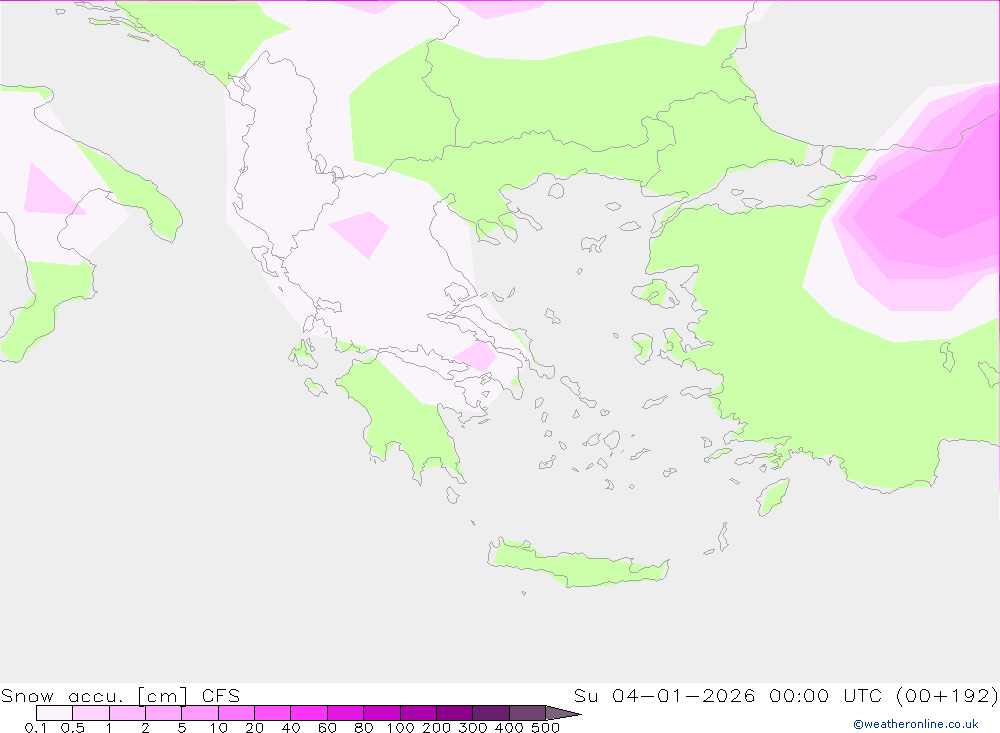Viewport: 1000px width, 733px height.
Task: Click the '40' legend label
Action: coord(291,727)
